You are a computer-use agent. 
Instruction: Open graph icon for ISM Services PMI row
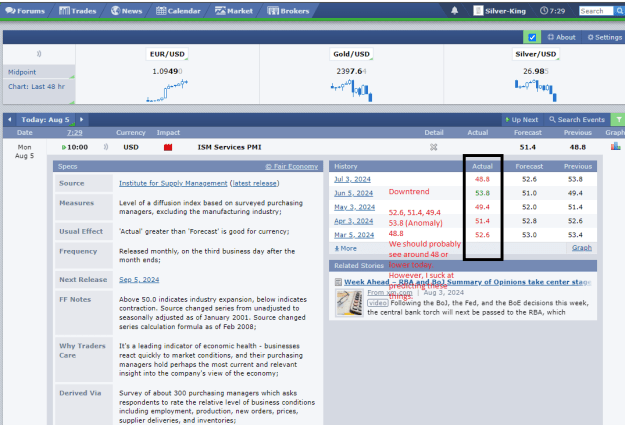click(x=615, y=146)
